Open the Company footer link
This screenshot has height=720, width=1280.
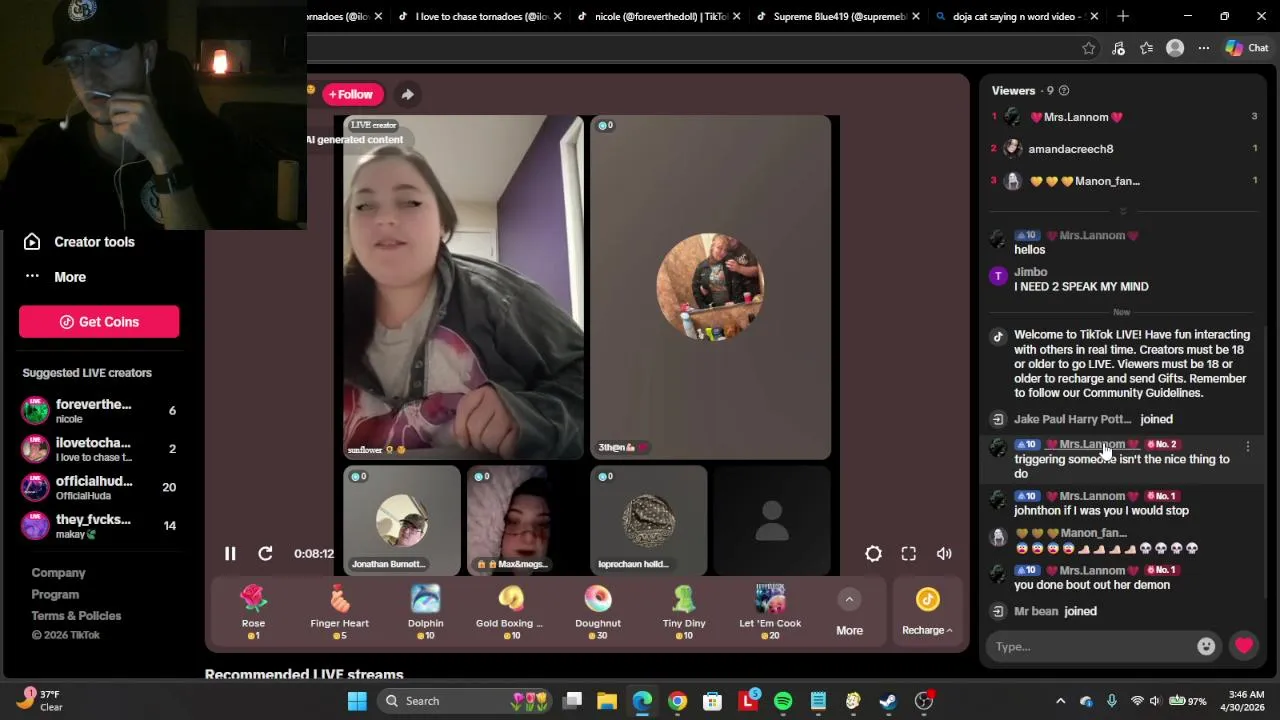click(x=58, y=573)
